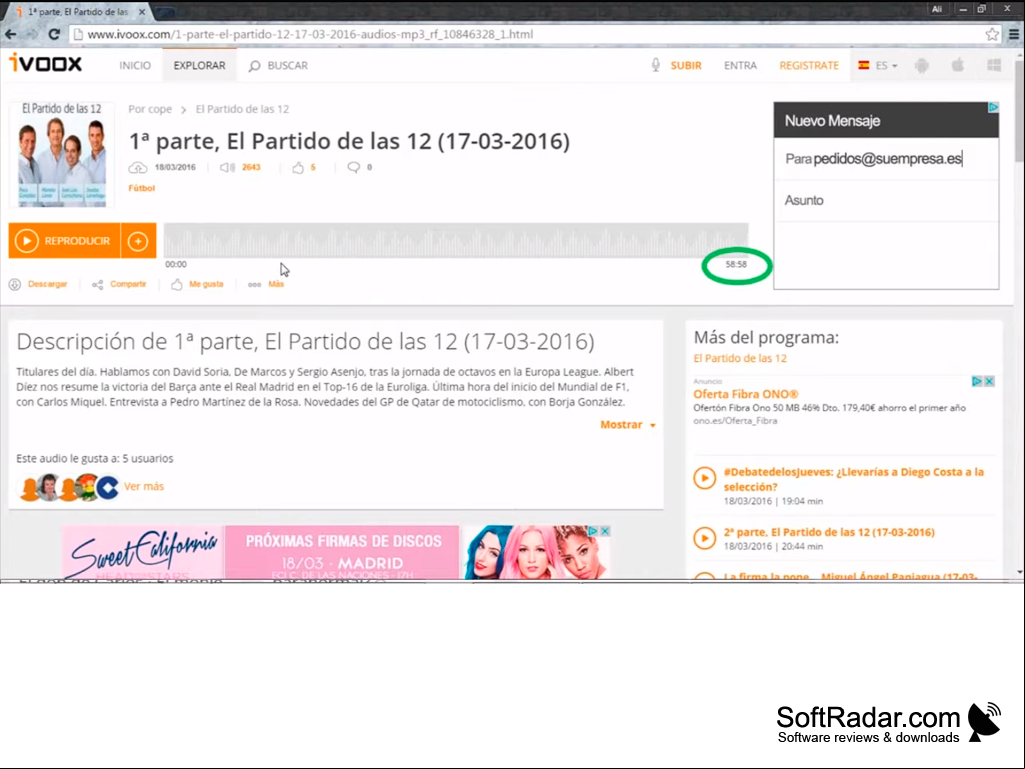Click the Sweet California banner ad
The height and width of the screenshot is (769, 1025).
pyautogui.click(x=337, y=553)
